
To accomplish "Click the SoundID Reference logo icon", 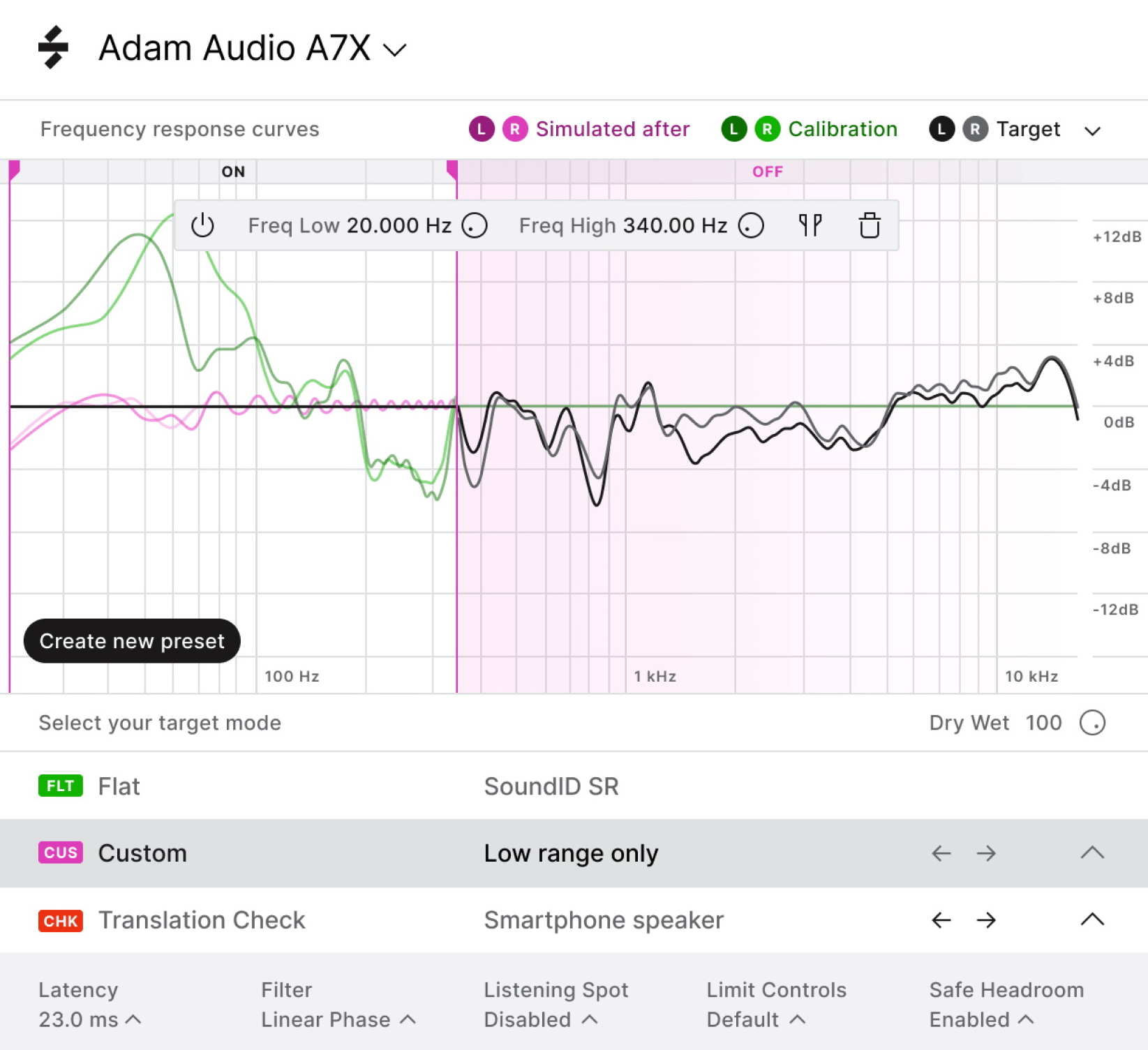I will pos(53,47).
